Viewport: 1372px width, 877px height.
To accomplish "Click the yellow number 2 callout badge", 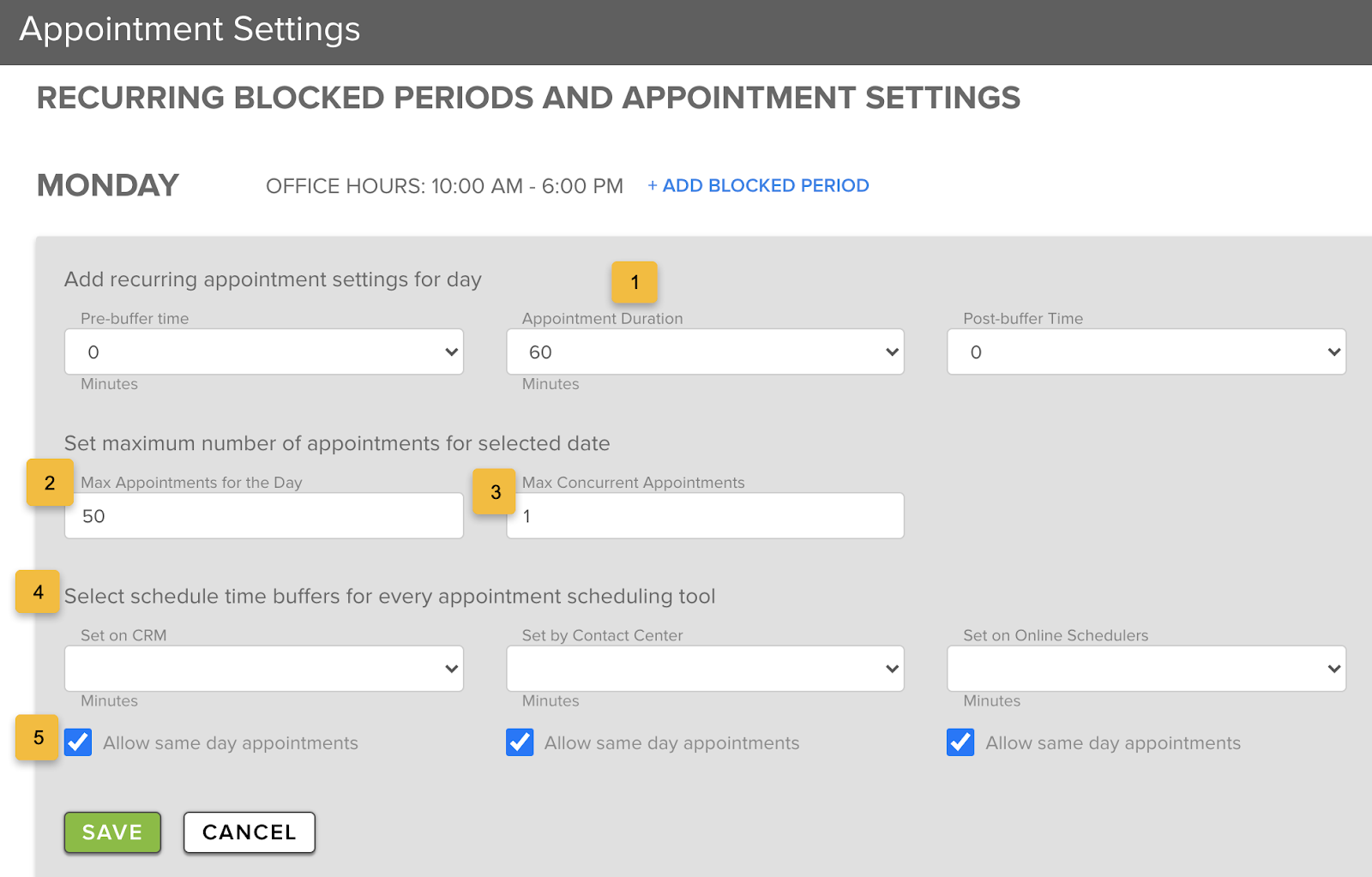I will (49, 483).
